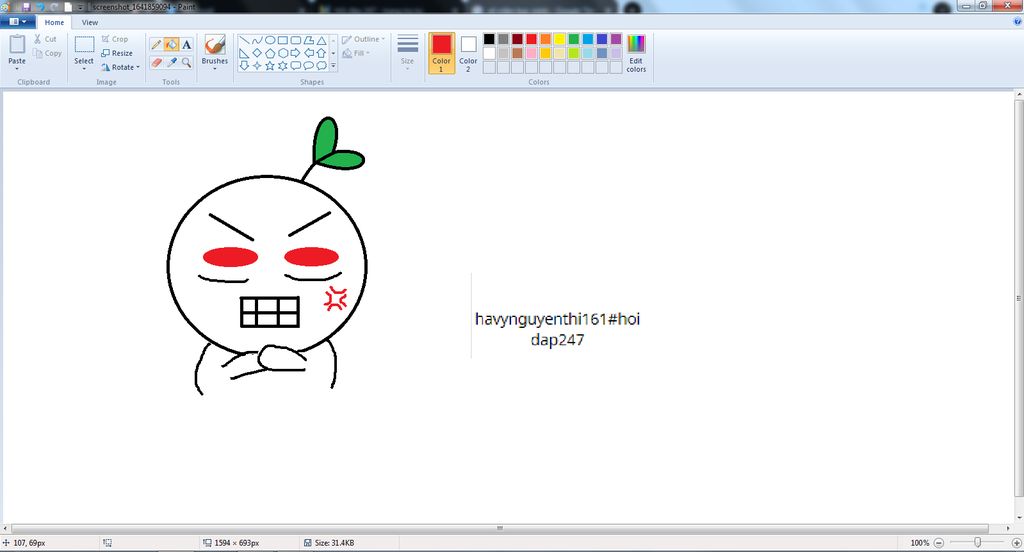Click the 100% zoom level text
1024x552 pixels.
920,543
